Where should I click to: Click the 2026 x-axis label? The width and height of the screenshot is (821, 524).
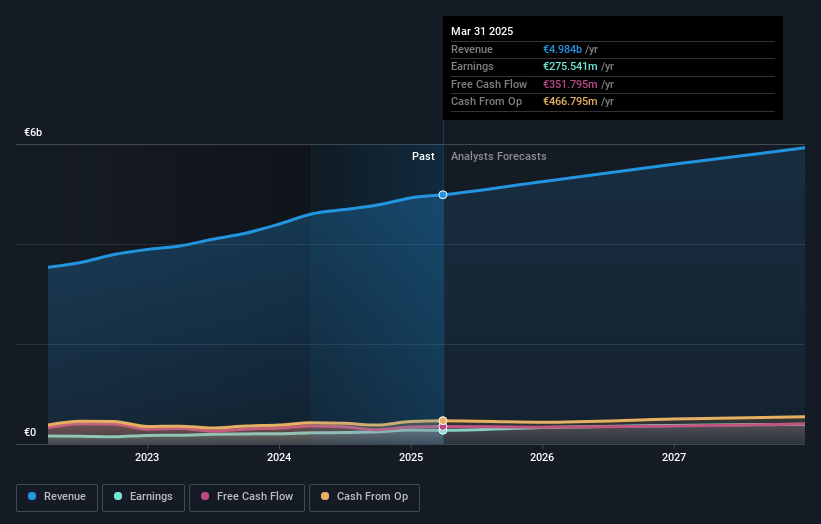click(542, 458)
